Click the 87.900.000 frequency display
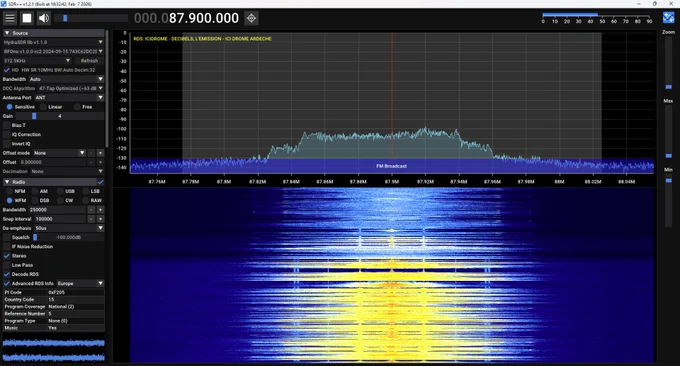The height and width of the screenshot is (366, 680). 186,18
